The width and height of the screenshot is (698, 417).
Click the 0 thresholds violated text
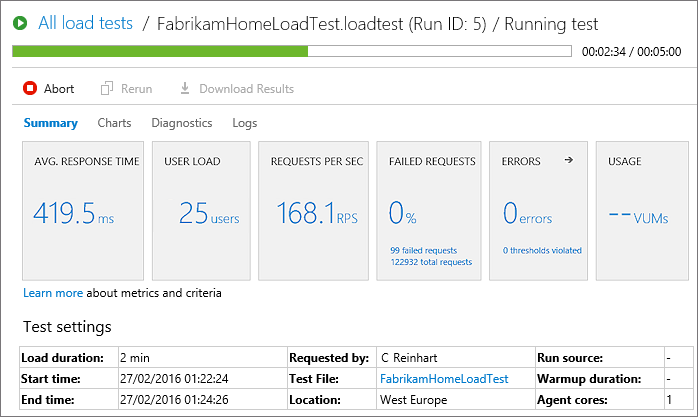click(x=541, y=250)
